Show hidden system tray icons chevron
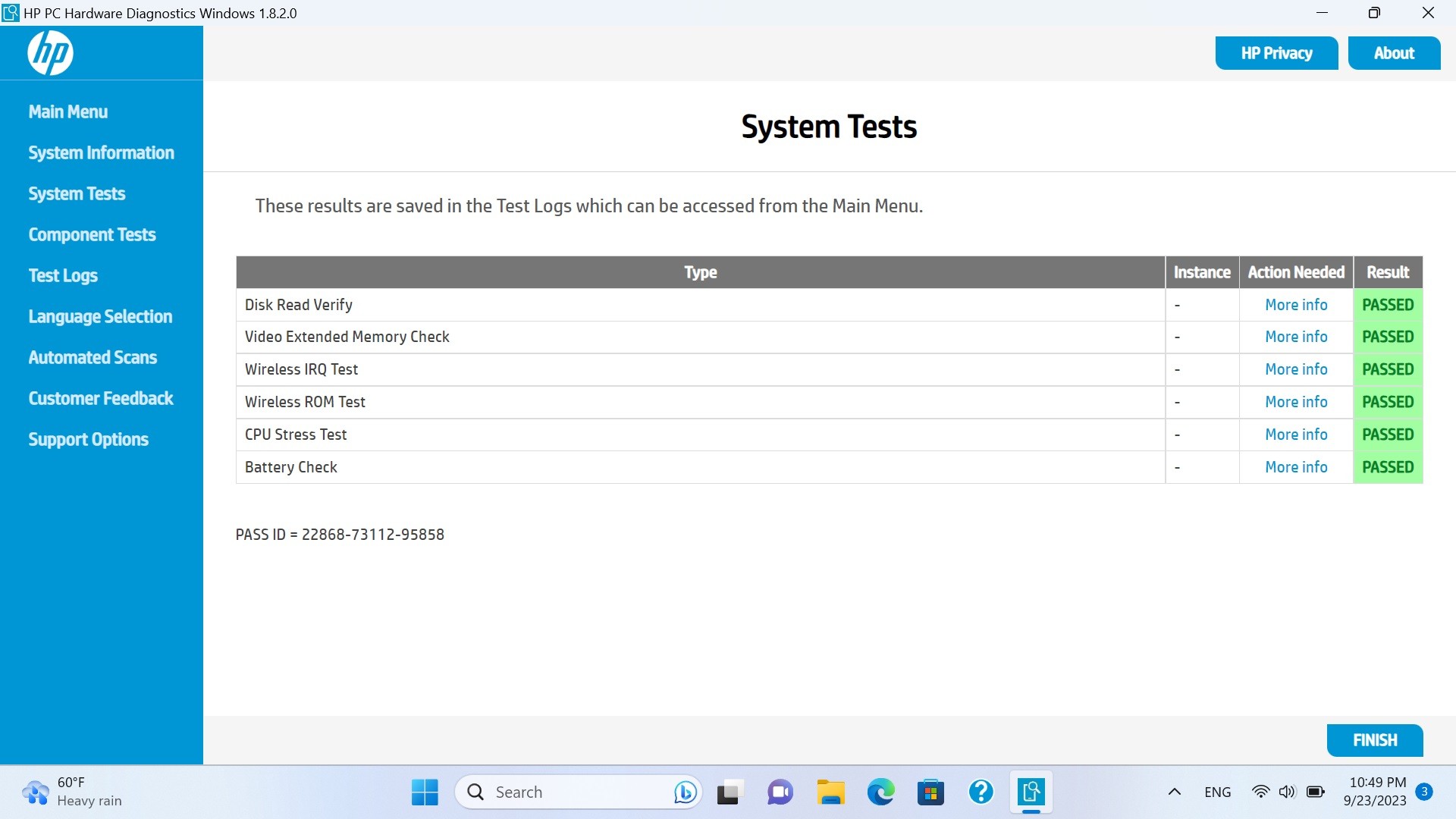This screenshot has width=1456, height=819. click(x=1174, y=792)
